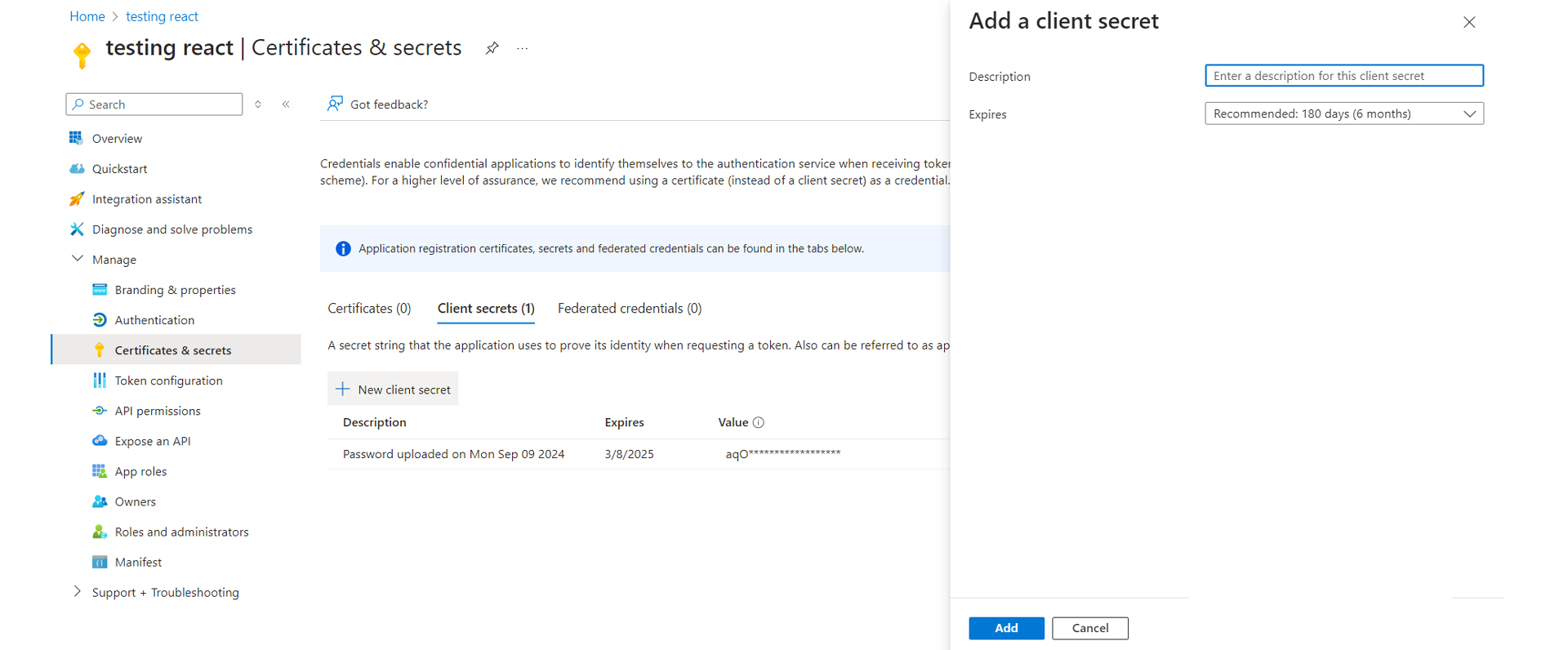Click the Certificates & secrets key icon

pos(100,349)
